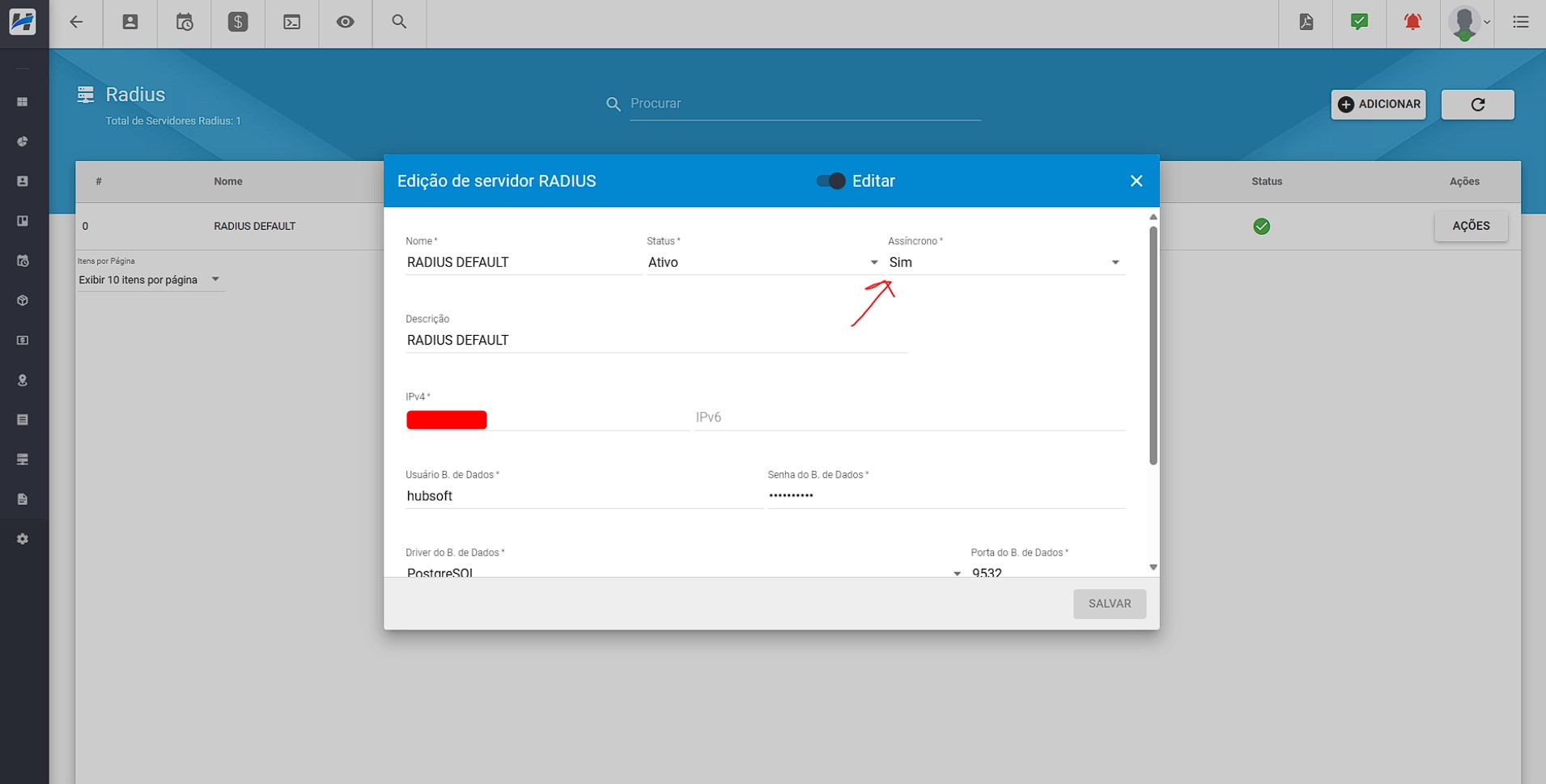Click the Porta do B. de Dados field
The image size is (1546, 784).
1048,571
